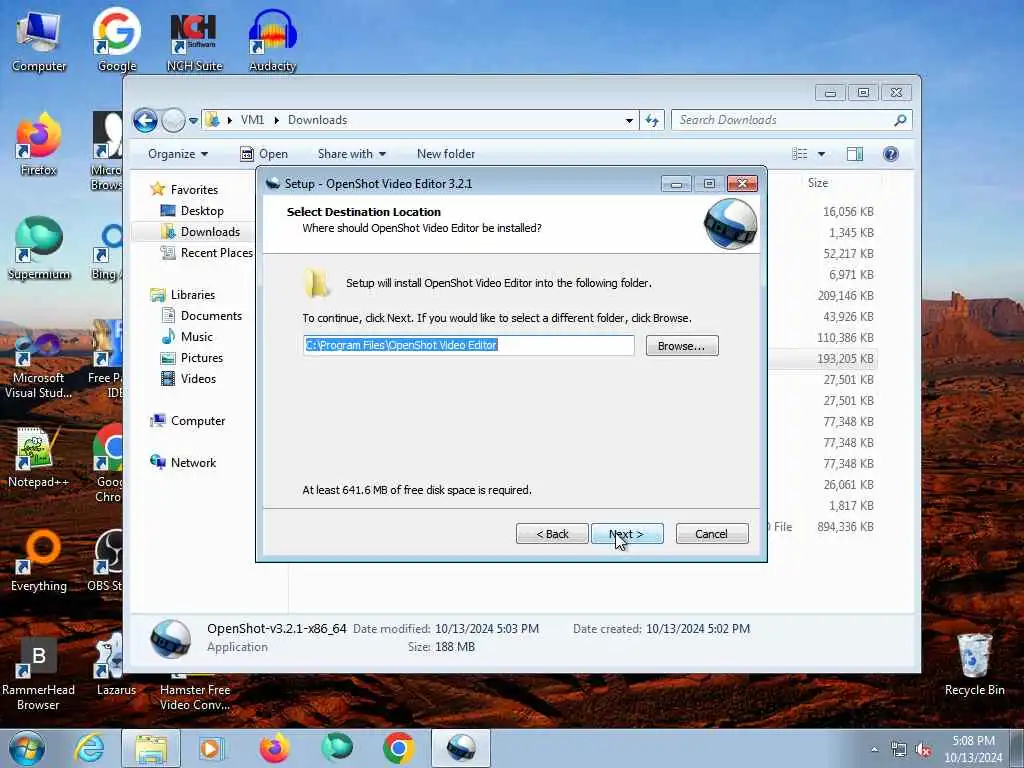Screen dimensions: 1024x768
Task: Launch Firefox from the desktop icon
Action: point(39,145)
